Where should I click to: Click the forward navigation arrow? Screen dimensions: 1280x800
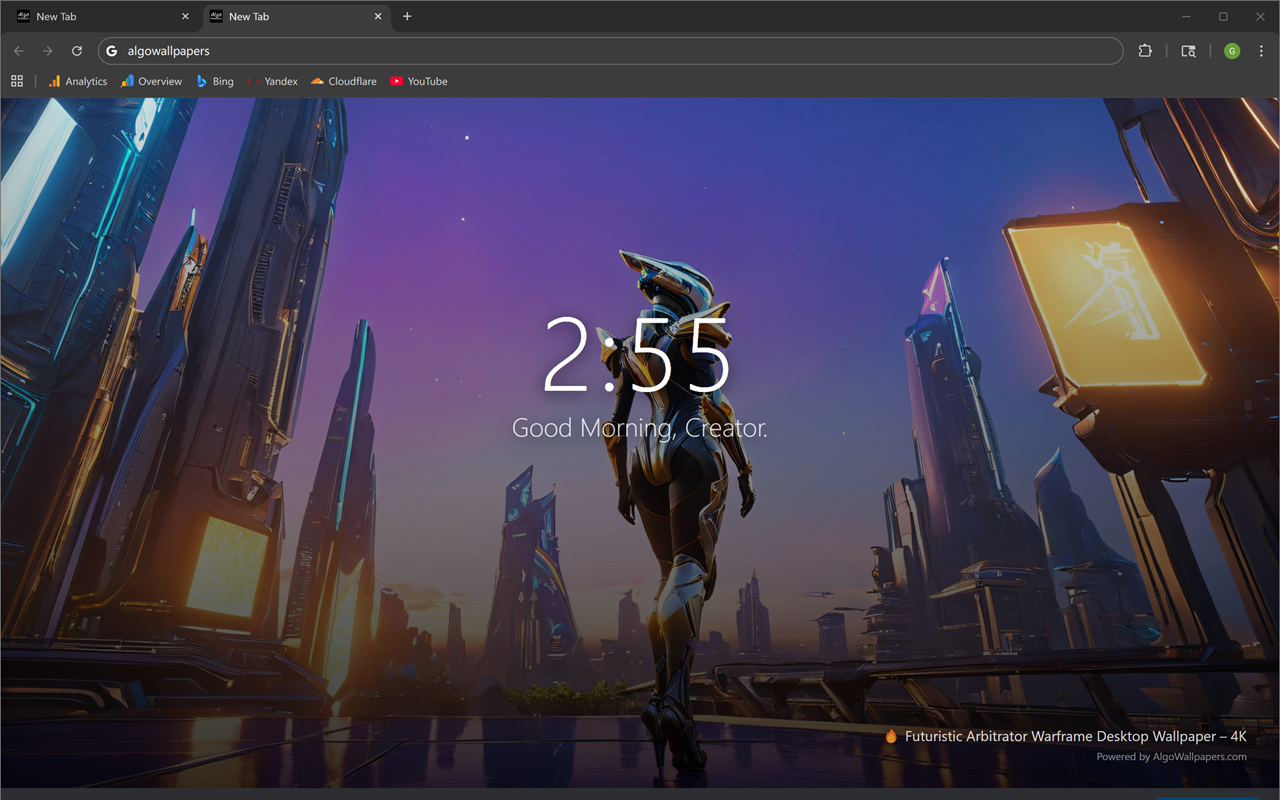tap(47, 51)
